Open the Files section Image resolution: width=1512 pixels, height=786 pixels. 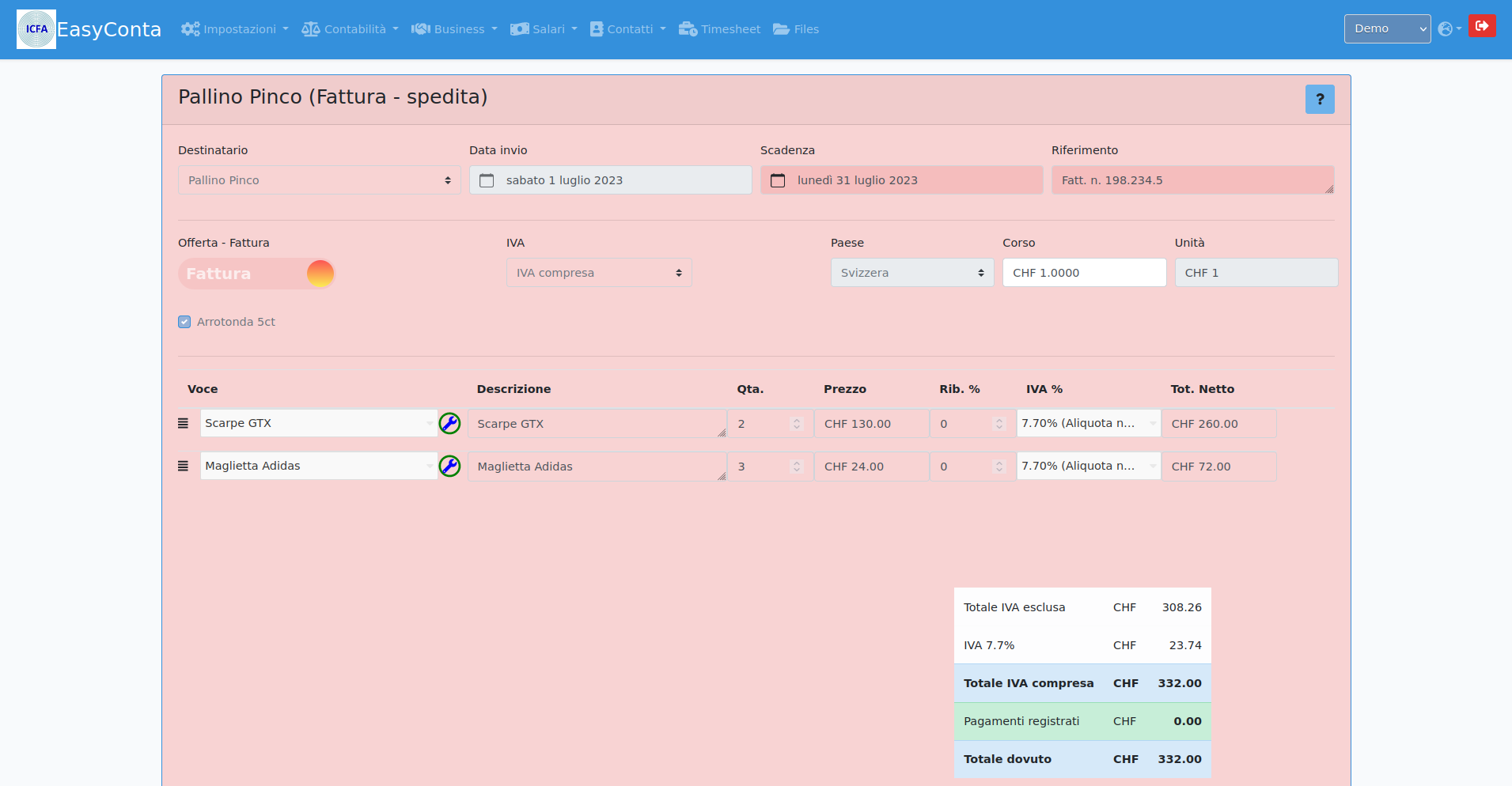796,29
